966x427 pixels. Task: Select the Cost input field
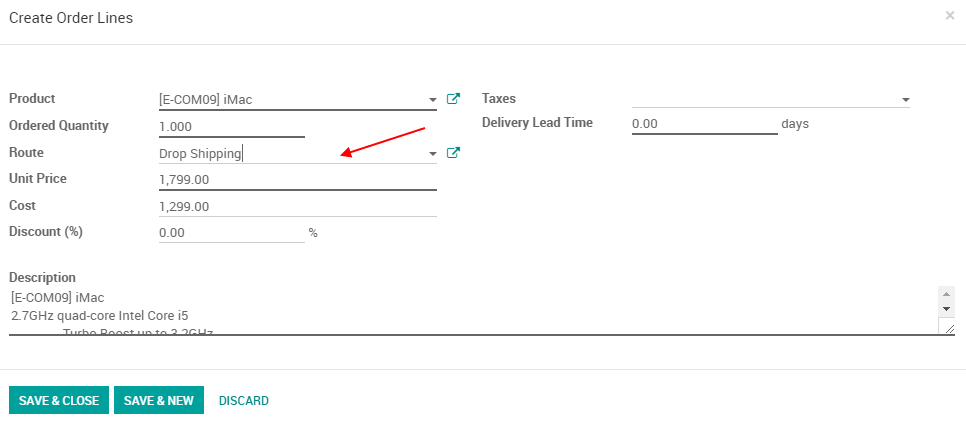click(297, 207)
